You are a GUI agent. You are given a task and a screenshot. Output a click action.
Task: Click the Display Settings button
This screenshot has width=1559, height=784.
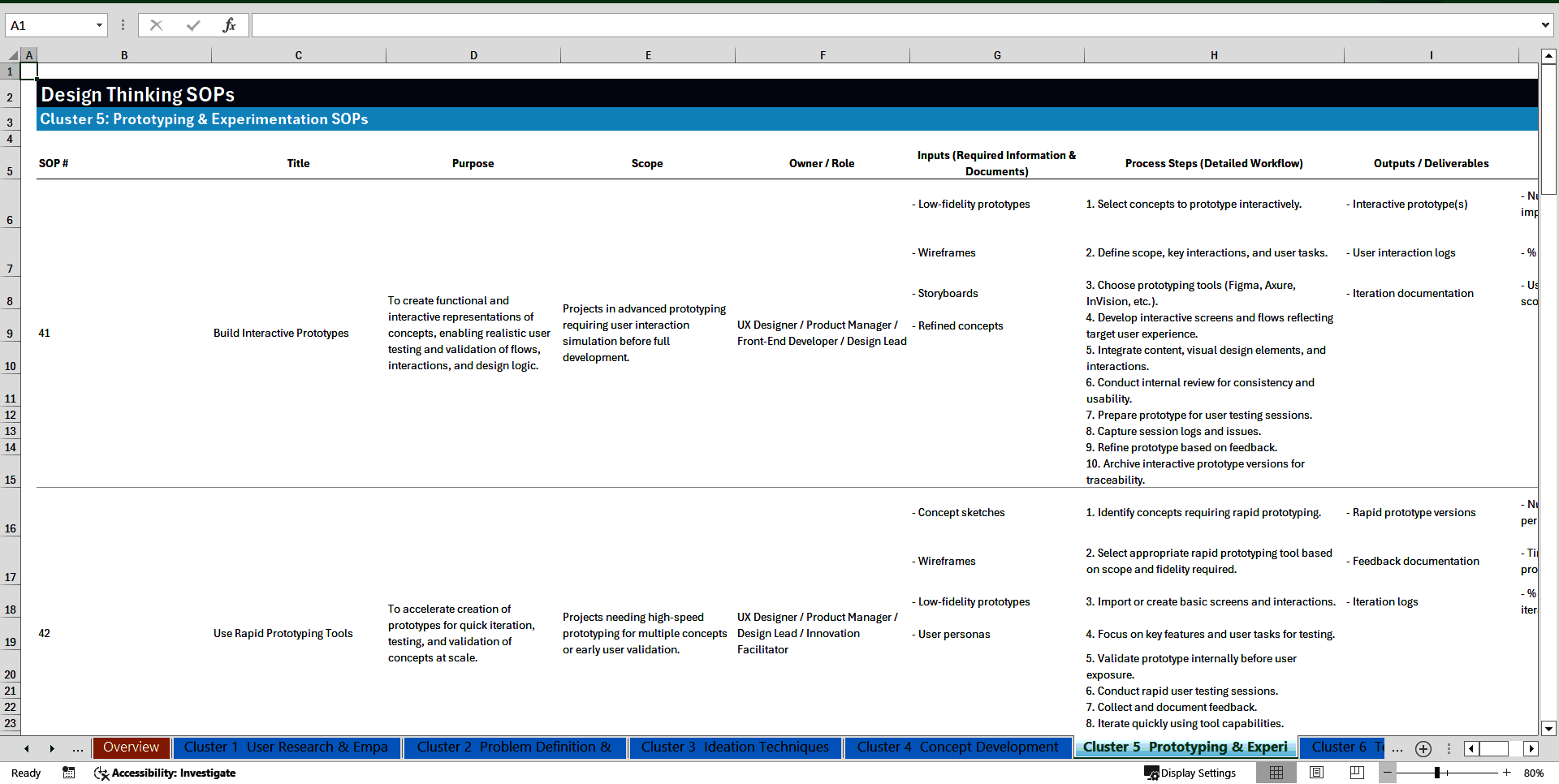coord(1190,773)
